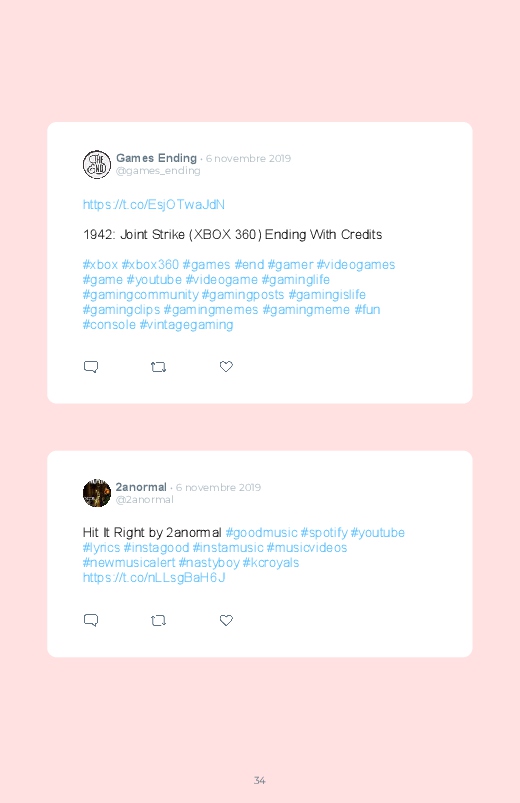Click the #vintagegaming hashtag
This screenshot has height=803, width=520.
coord(186,325)
